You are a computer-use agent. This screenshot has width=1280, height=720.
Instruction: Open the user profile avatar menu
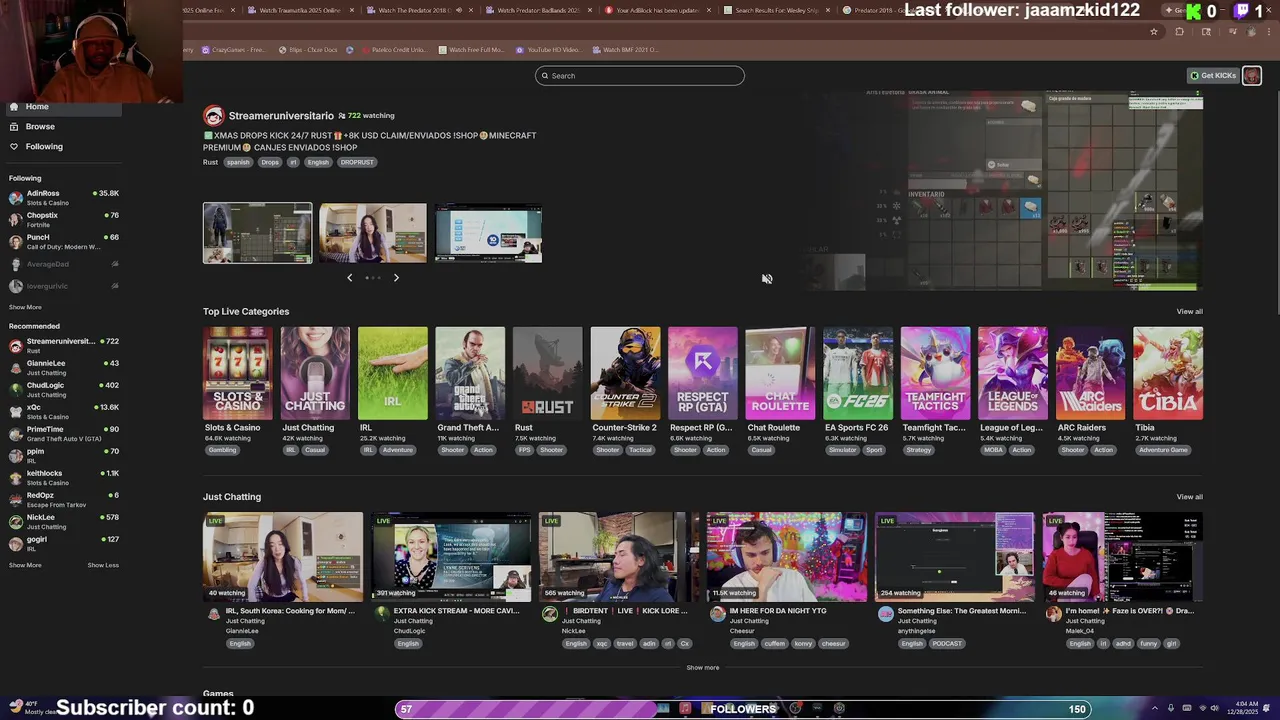[x=1252, y=76]
